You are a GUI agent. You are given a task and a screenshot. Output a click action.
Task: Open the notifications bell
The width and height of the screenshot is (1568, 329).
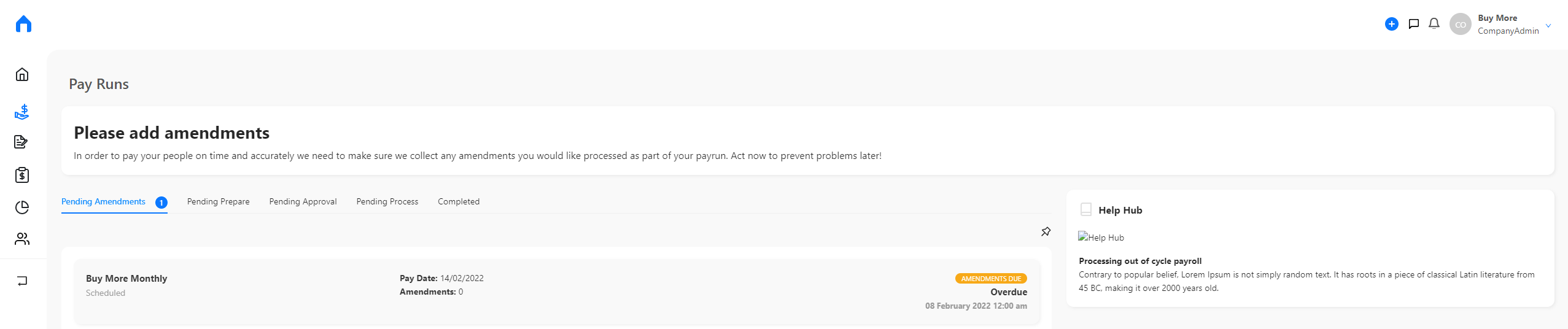(x=1434, y=24)
